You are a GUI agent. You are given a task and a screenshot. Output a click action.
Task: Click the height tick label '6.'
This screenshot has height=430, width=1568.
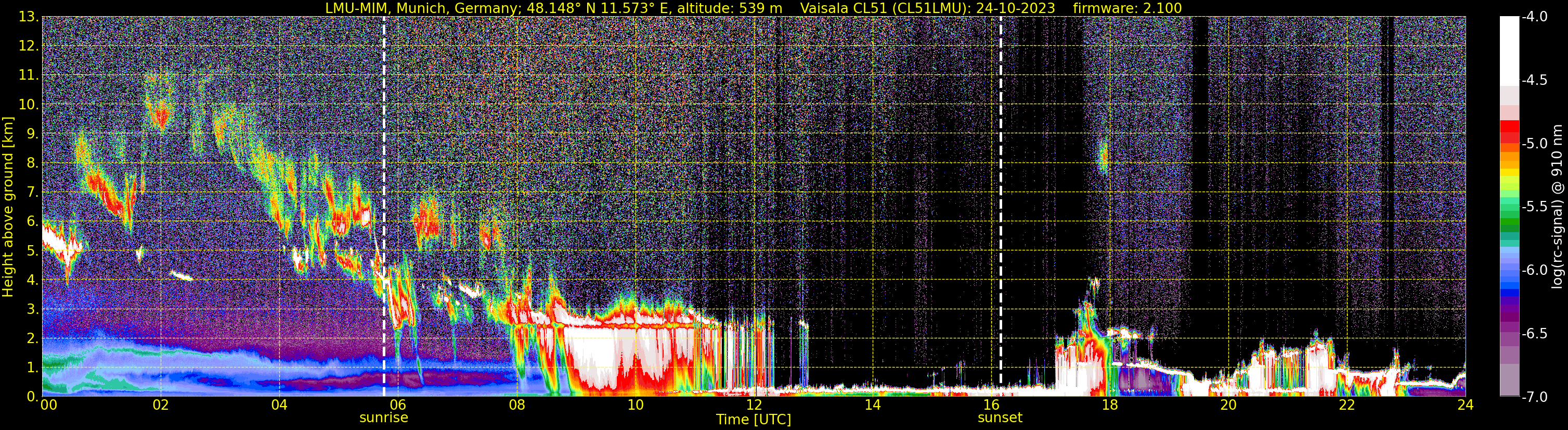click(x=32, y=222)
